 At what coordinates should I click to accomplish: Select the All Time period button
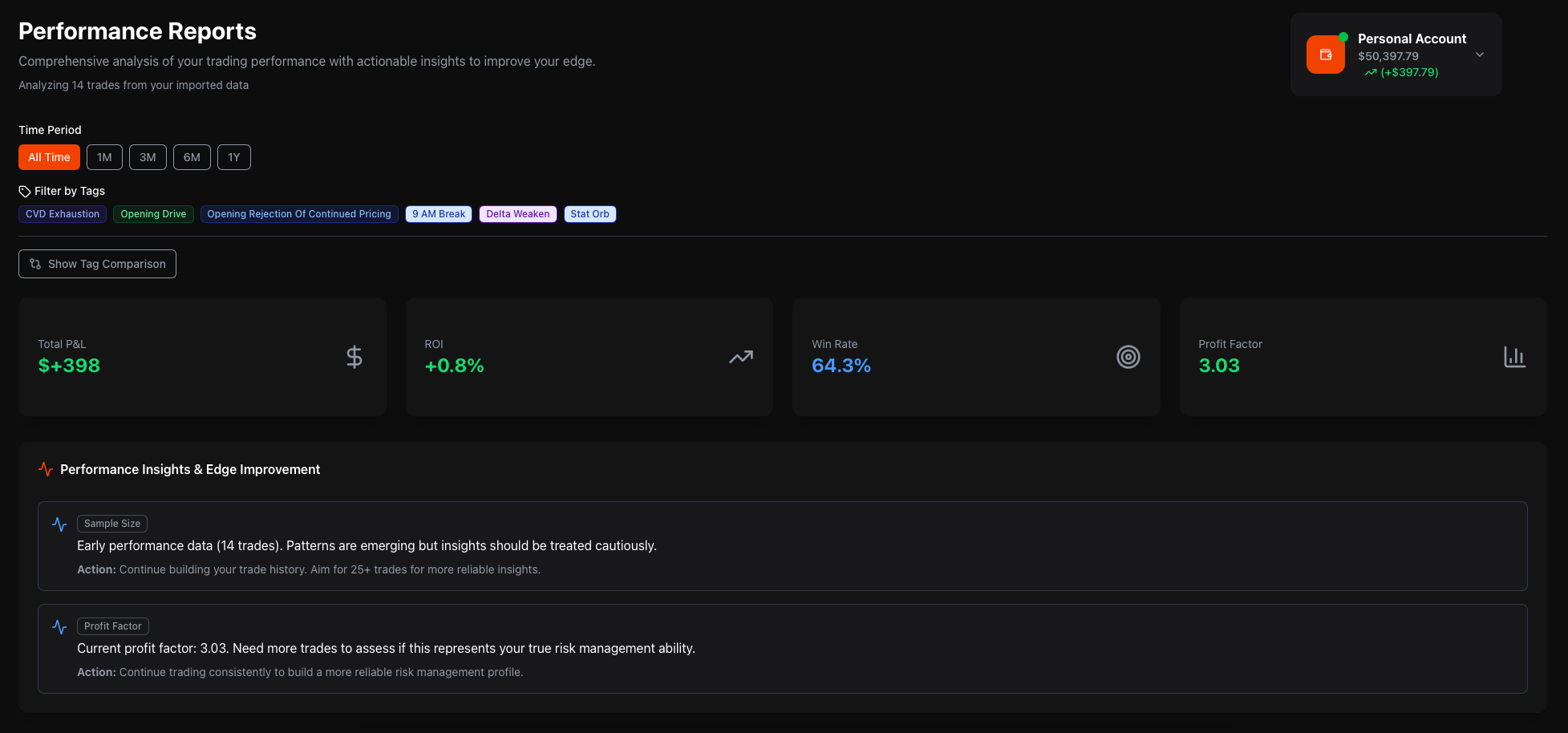coord(49,157)
